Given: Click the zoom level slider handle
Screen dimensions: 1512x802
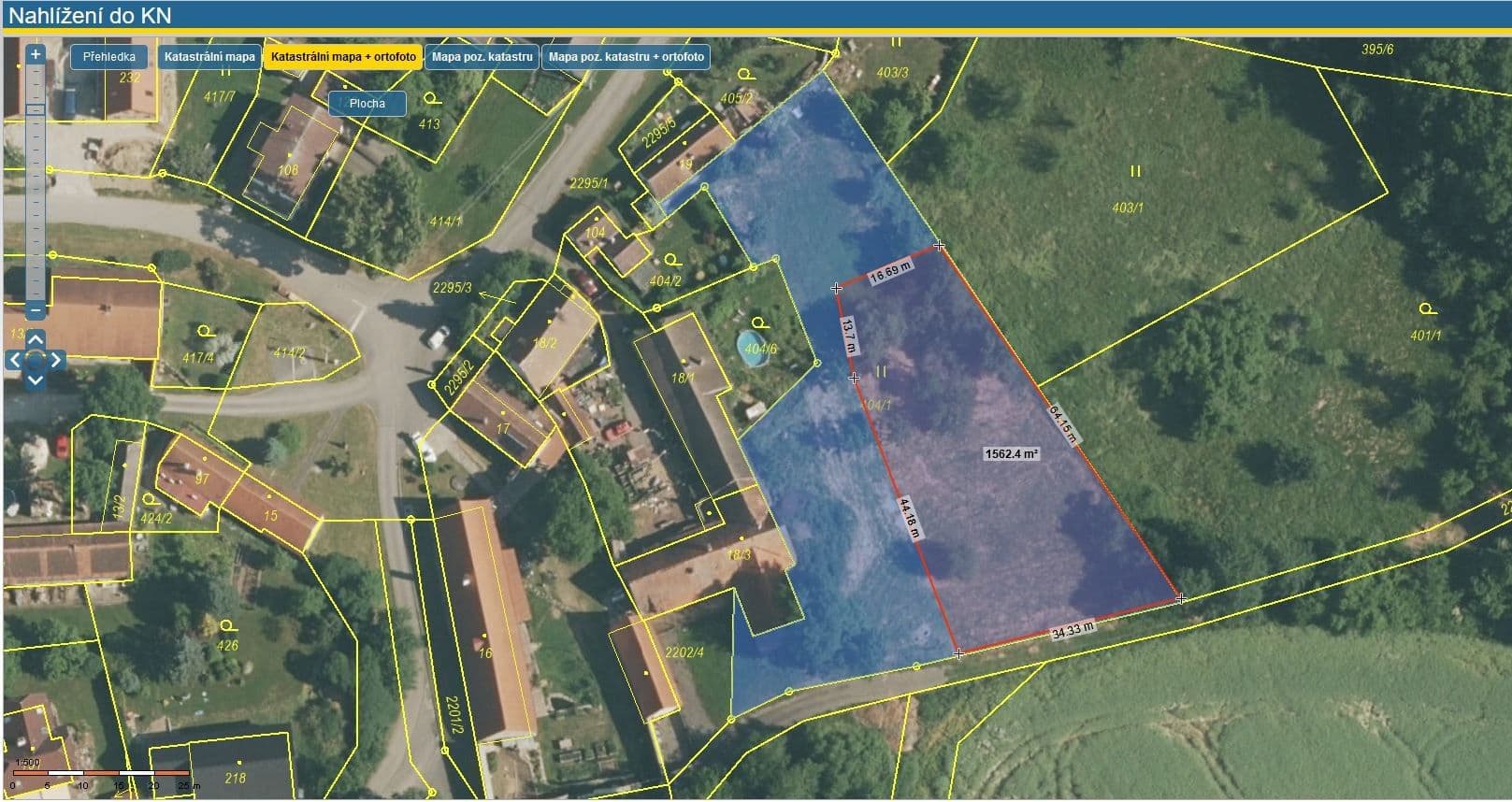Looking at the screenshot, I should [x=36, y=110].
